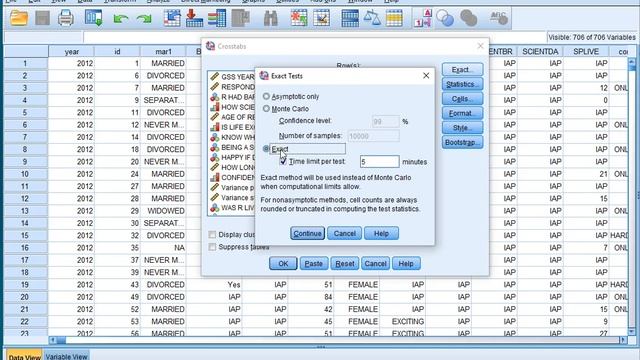Viewport: 640px width, 360px height.
Task: Toggle the Time limit per test checkbox
Action: coord(283,162)
